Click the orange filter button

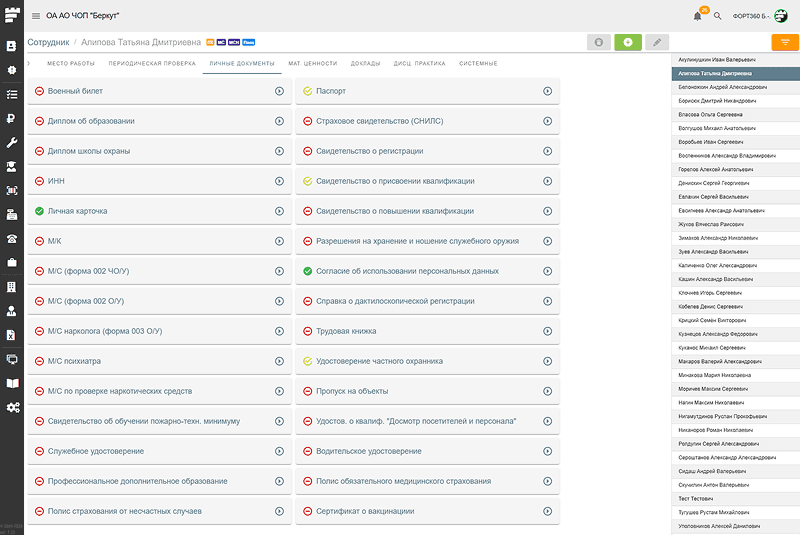click(x=785, y=42)
